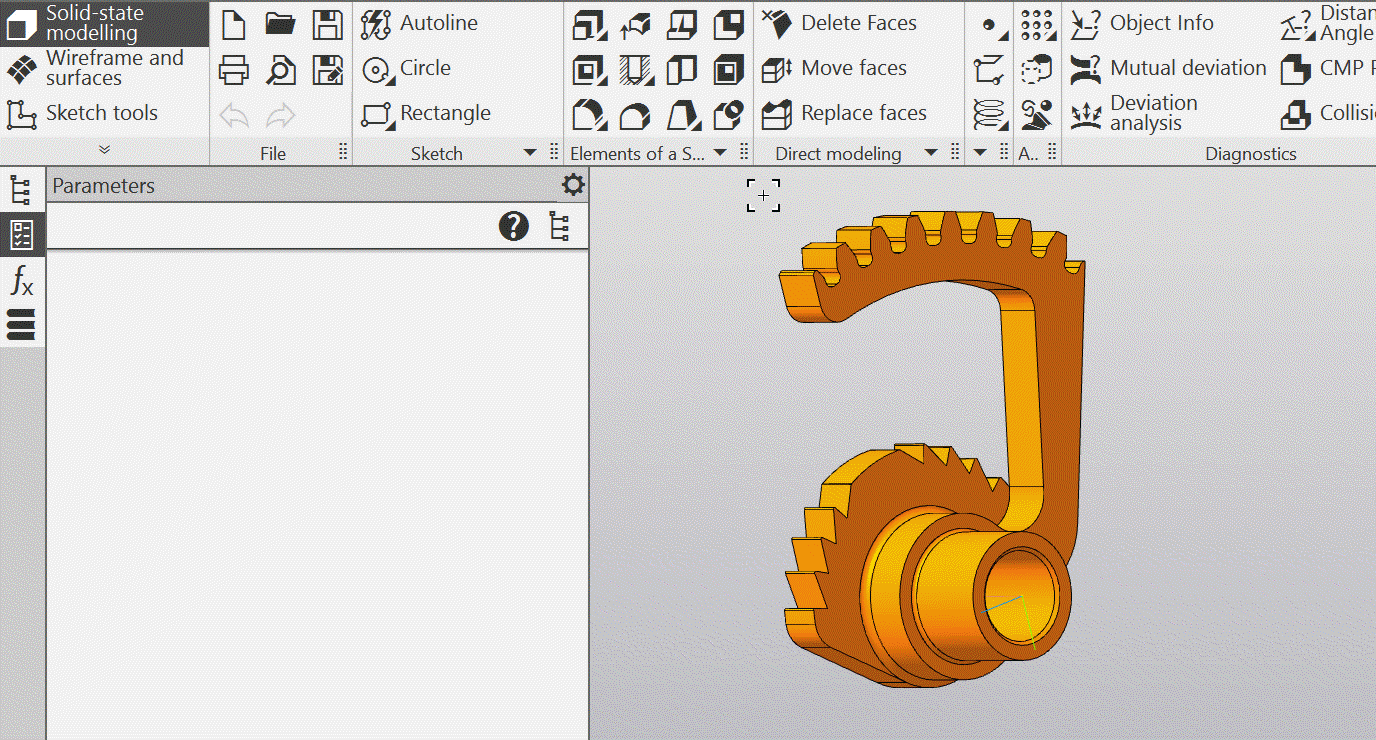The height and width of the screenshot is (740, 1376).
Task: Click the Print icon
Action: (x=233, y=70)
